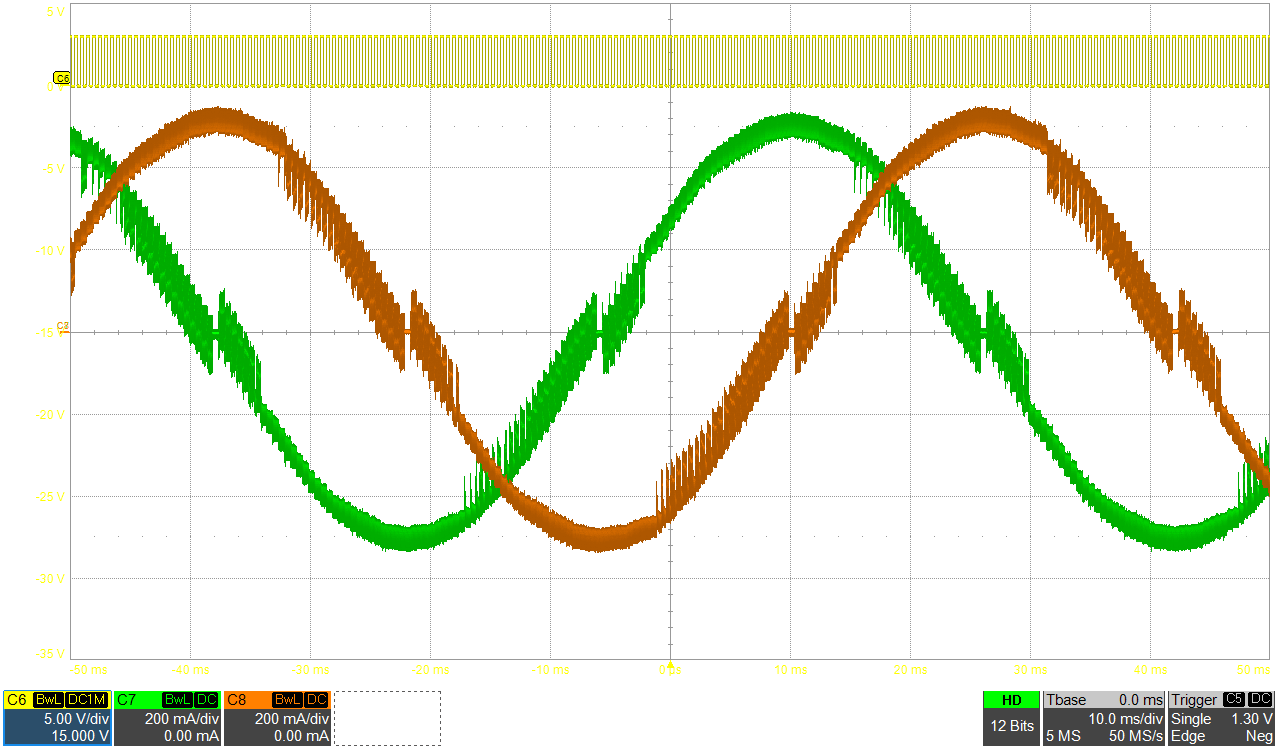Toggle the BwL bandwidth limit badge on C6

point(48,700)
